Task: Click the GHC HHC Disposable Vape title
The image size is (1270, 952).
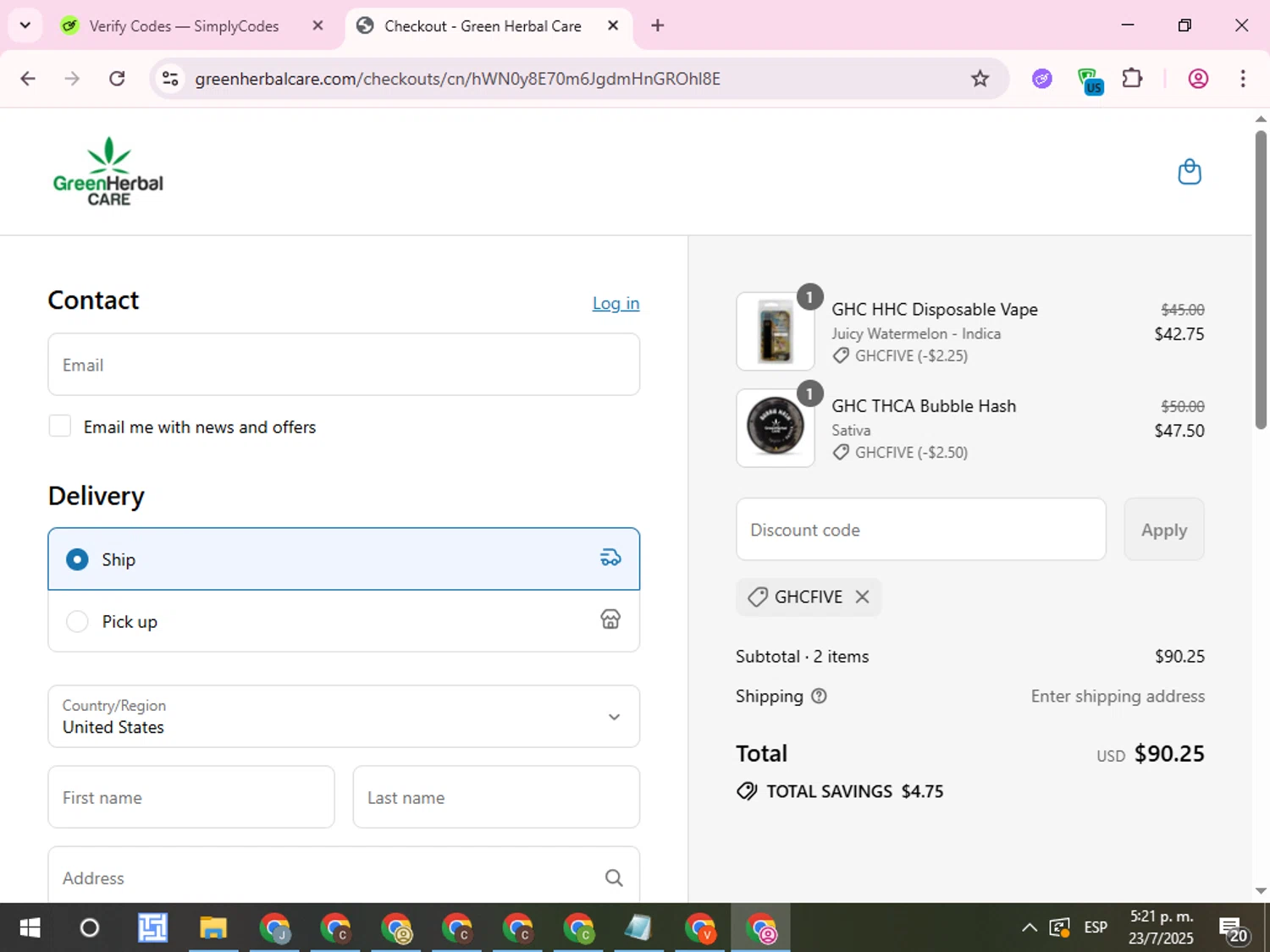Action: (935, 310)
